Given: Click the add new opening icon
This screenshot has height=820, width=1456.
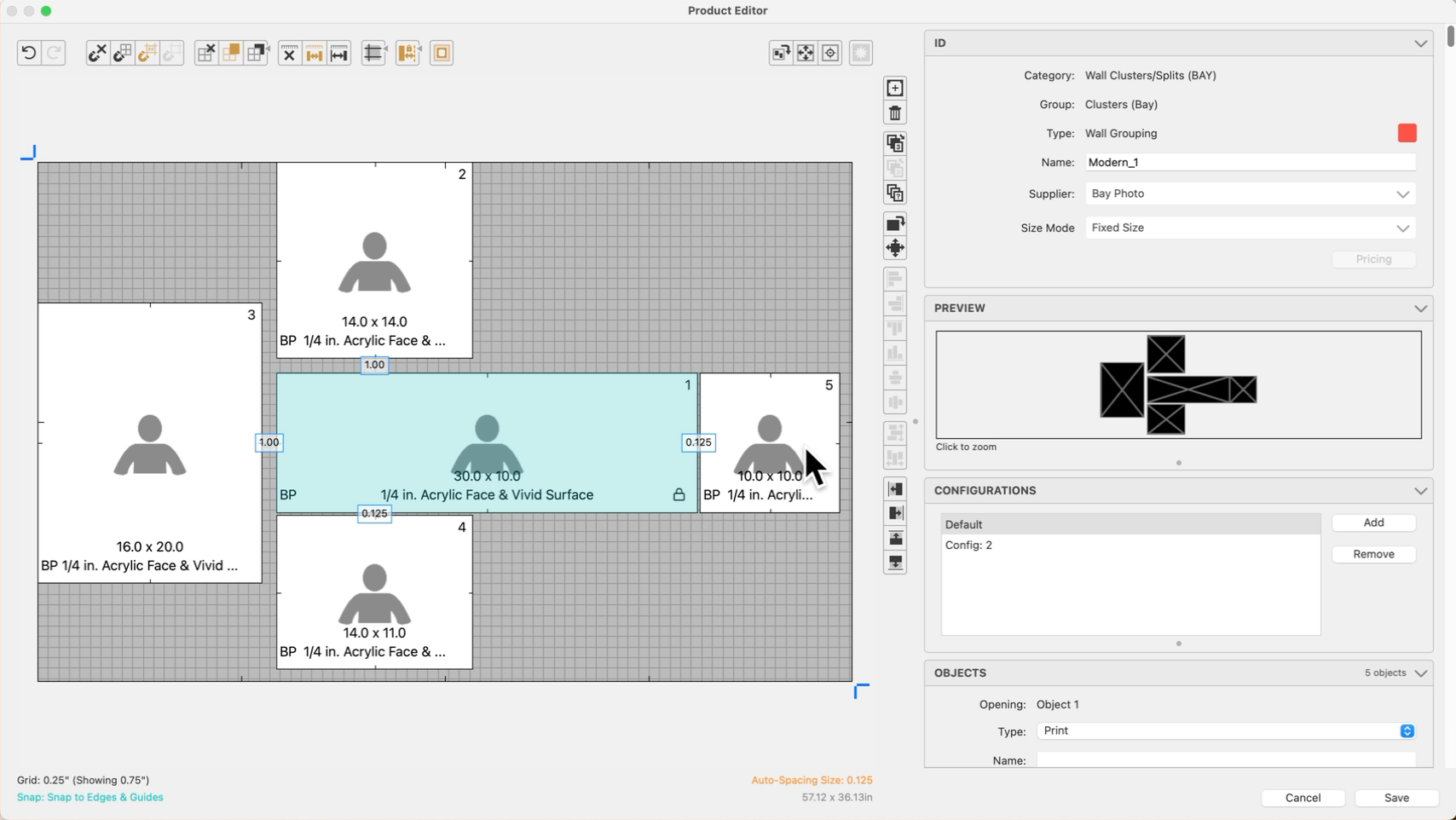Looking at the screenshot, I should point(895,89).
